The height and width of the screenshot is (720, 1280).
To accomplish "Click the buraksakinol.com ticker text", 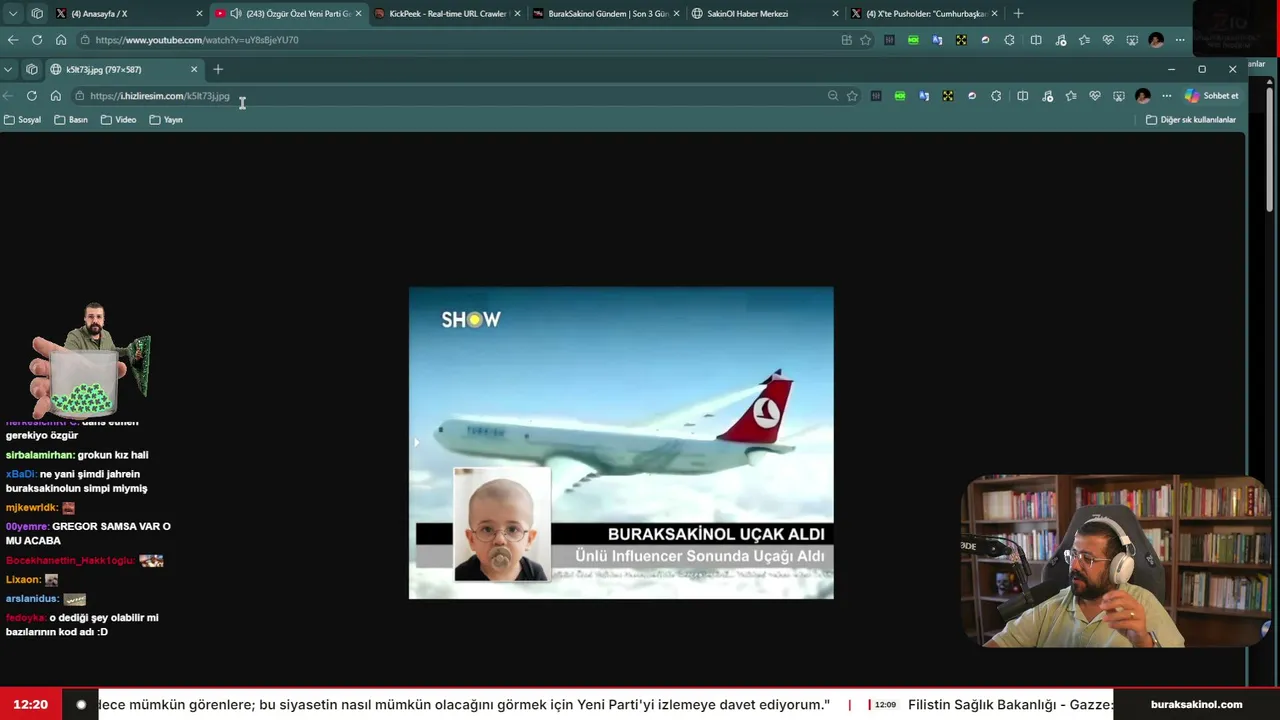I will (1196, 705).
